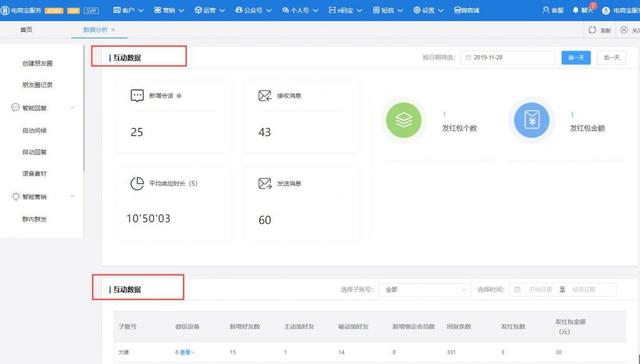
Task: Open the 营销 menu in top bar
Action: [x=169, y=10]
